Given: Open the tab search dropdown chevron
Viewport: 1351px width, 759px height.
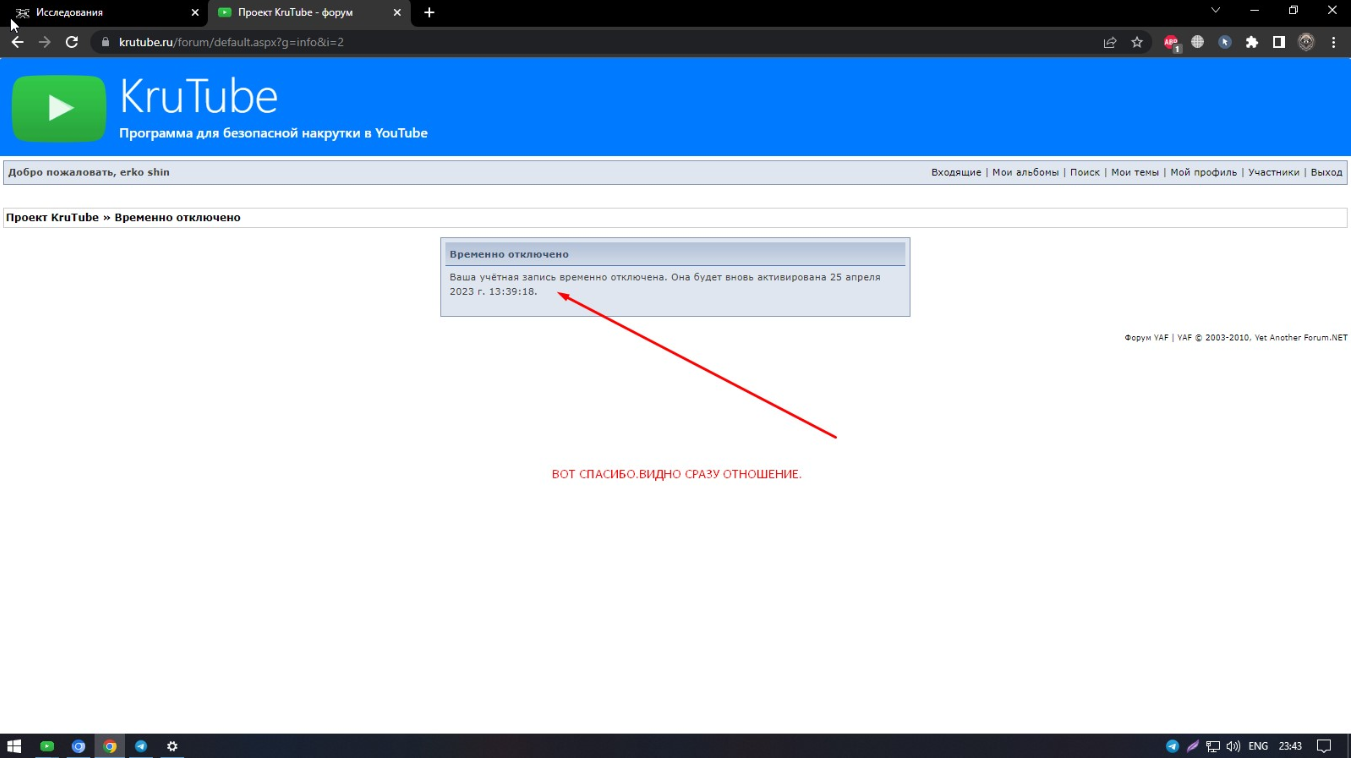Looking at the screenshot, I should pyautogui.click(x=1216, y=11).
